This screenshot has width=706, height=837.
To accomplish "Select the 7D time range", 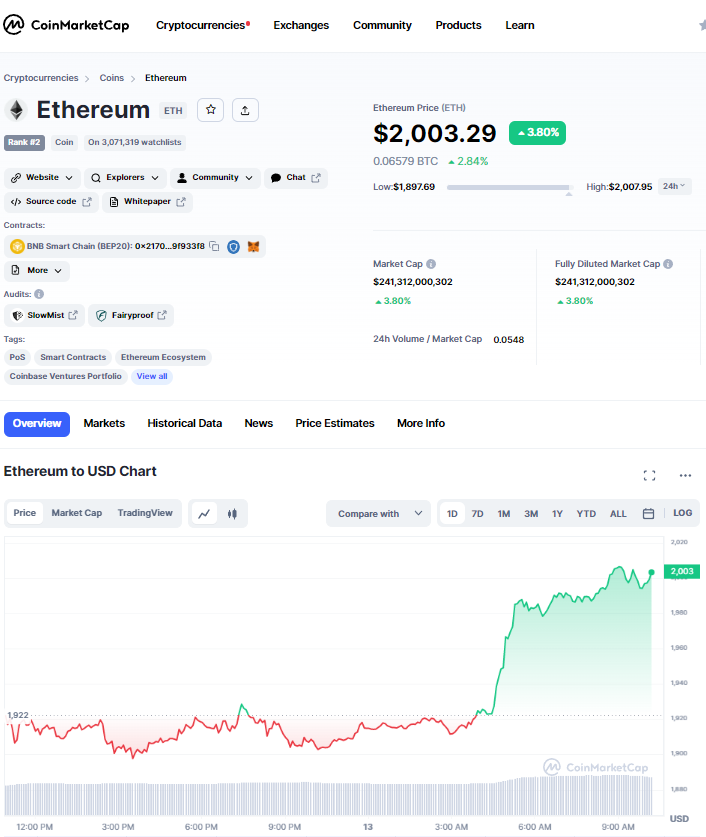I will click(477, 514).
